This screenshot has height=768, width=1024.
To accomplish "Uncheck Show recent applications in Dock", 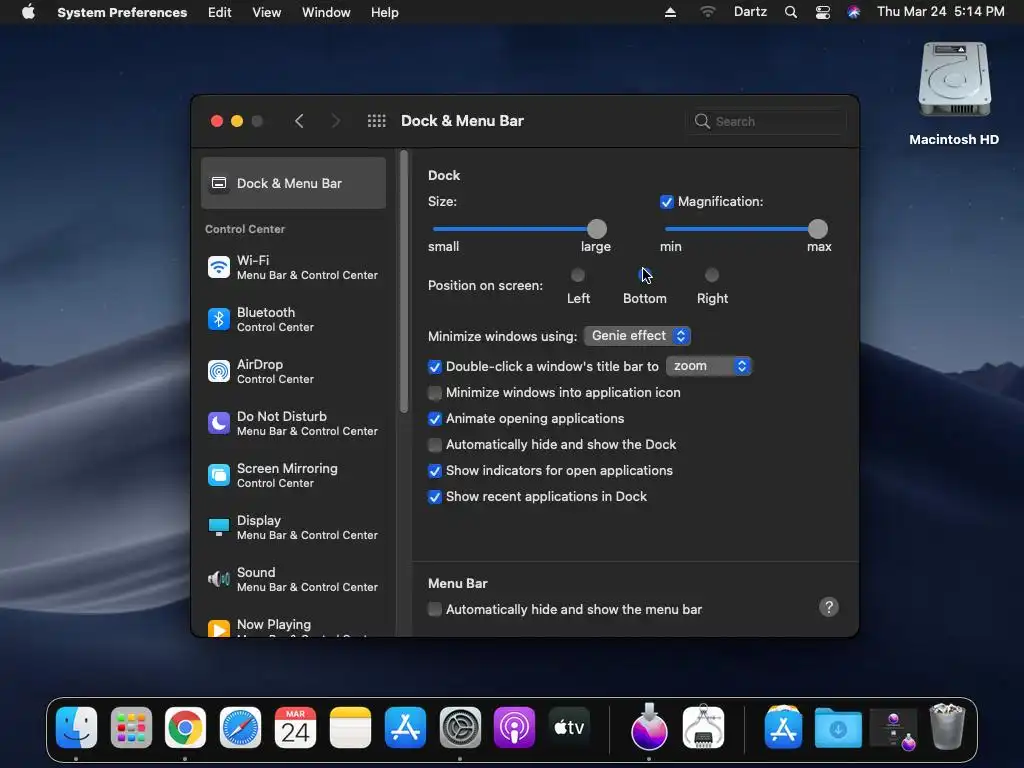I will pyautogui.click(x=434, y=497).
